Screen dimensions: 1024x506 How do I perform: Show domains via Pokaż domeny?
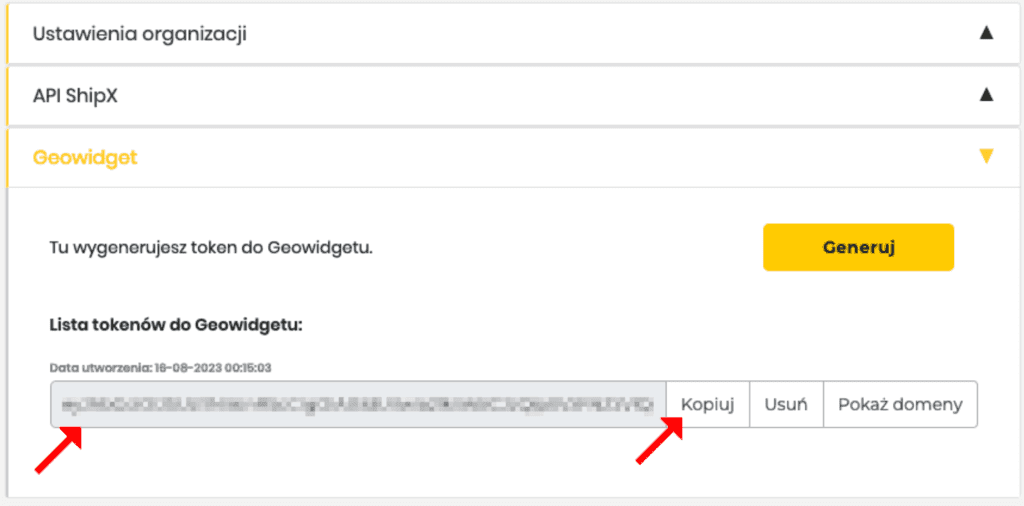(x=900, y=404)
